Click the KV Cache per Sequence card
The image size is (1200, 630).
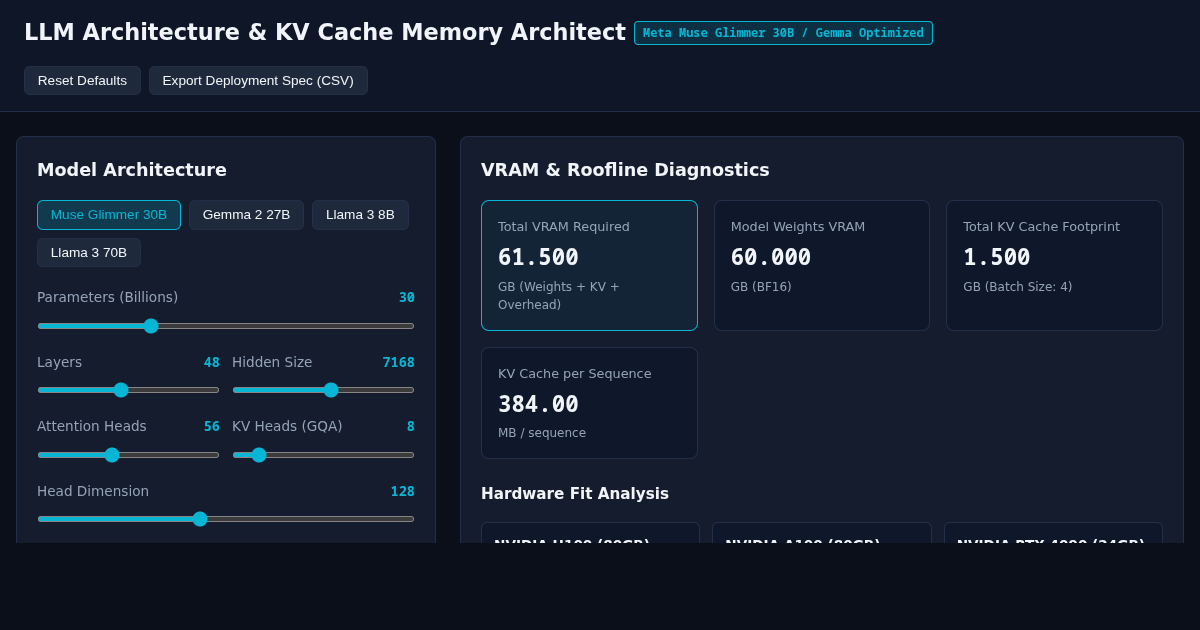click(589, 403)
